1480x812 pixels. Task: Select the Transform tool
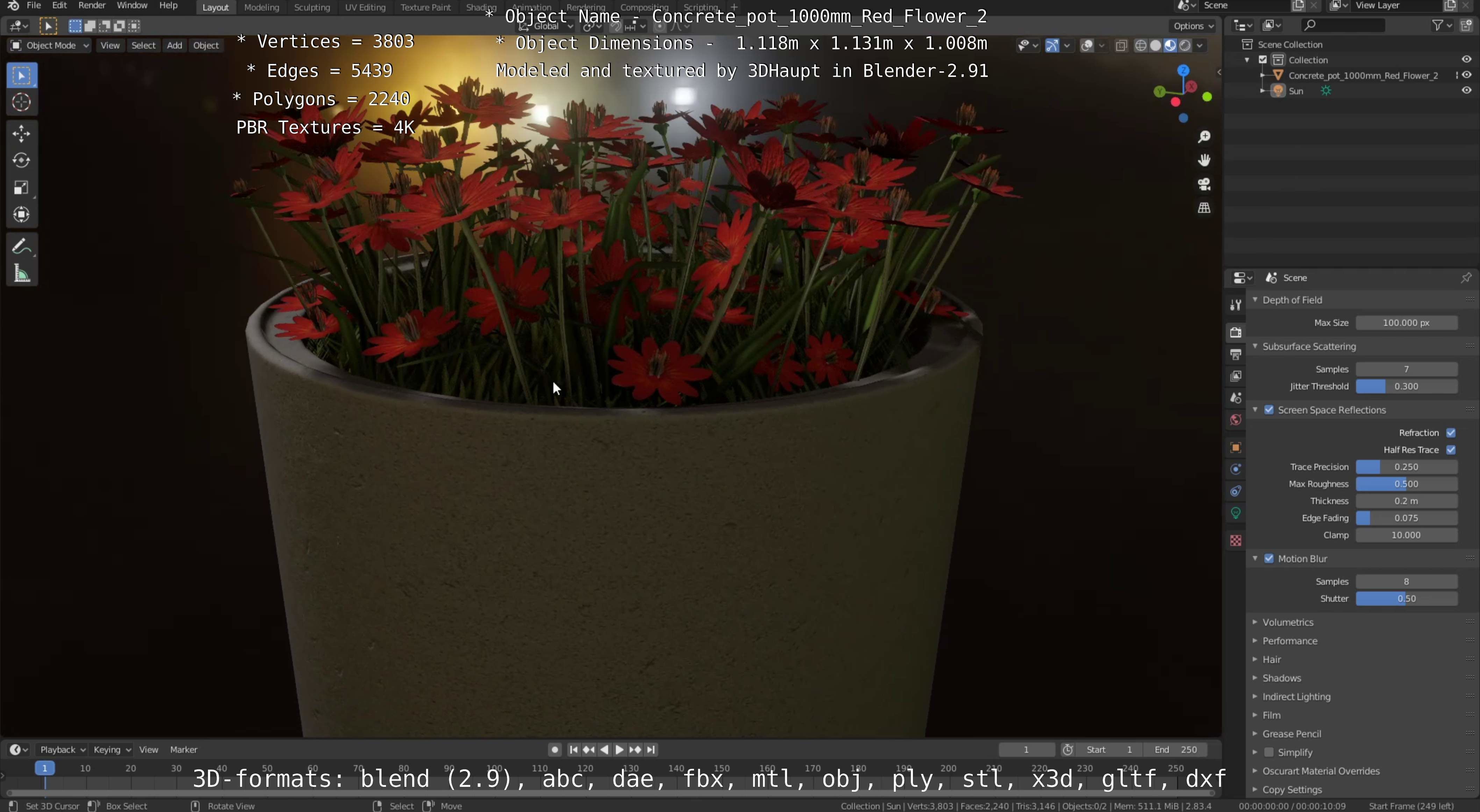22,215
